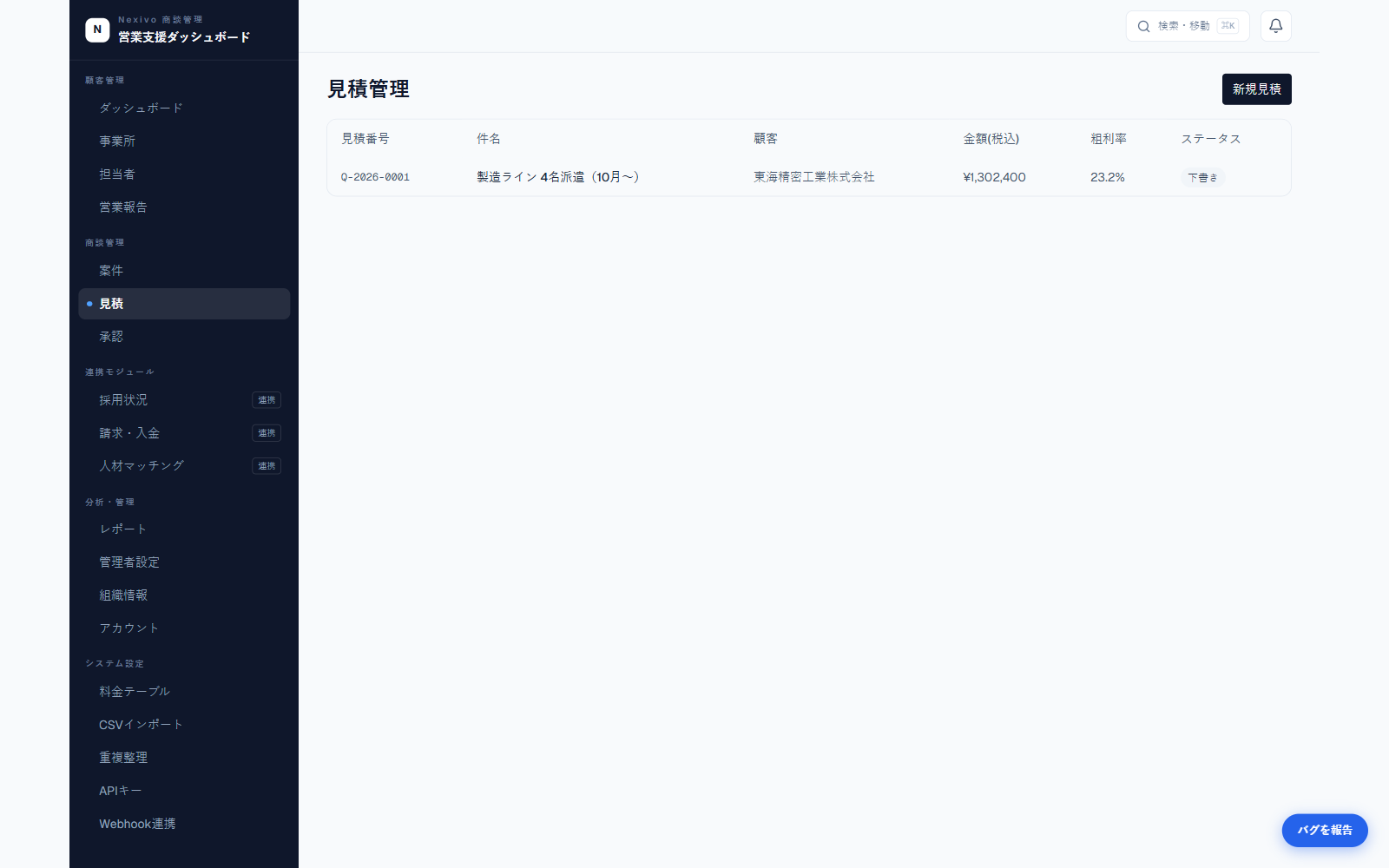Click the search magnifier icon
Image resolution: width=1389 pixels, height=868 pixels.
tap(1143, 26)
